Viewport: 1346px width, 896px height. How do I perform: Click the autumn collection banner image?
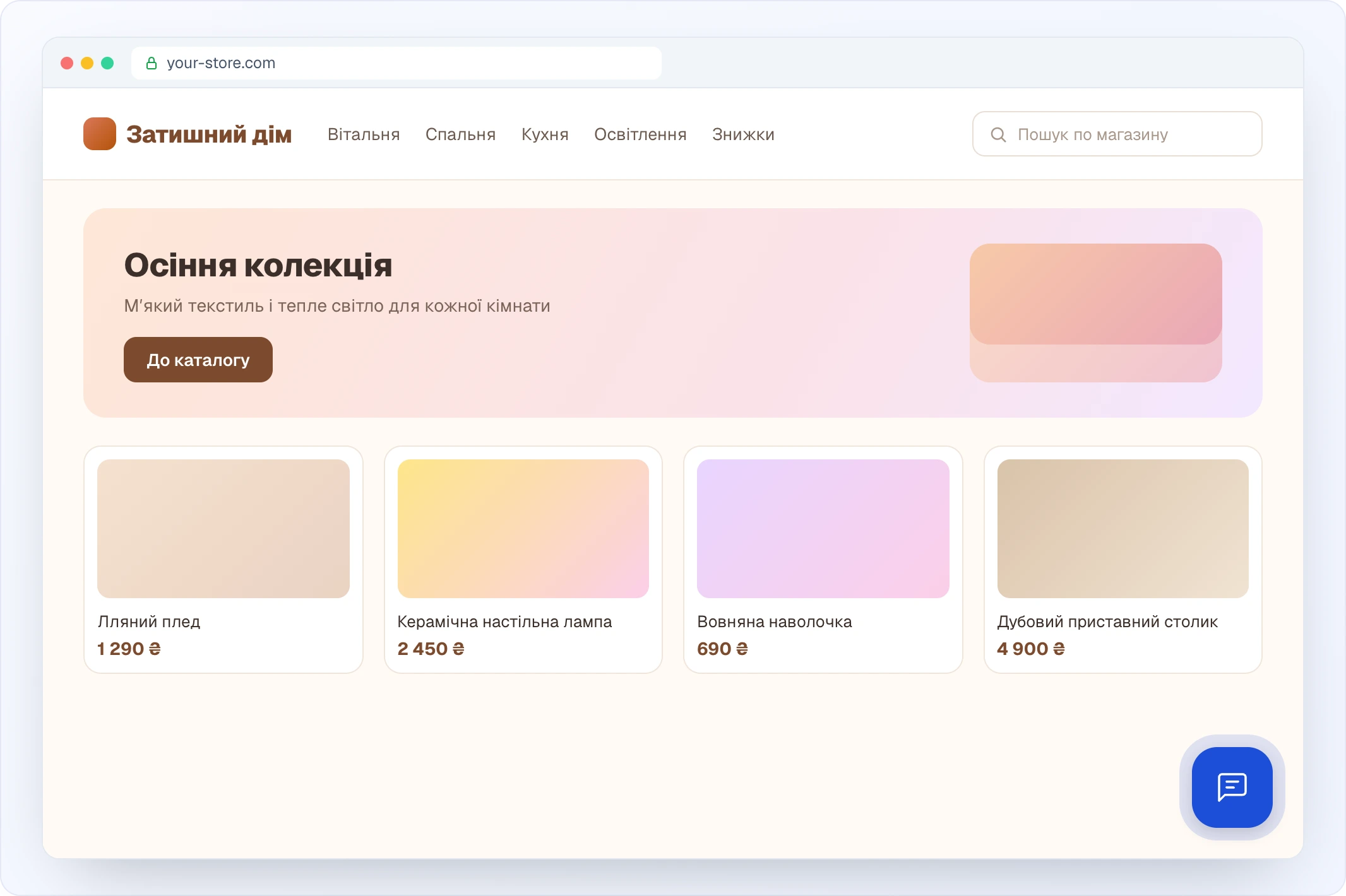(x=1096, y=313)
